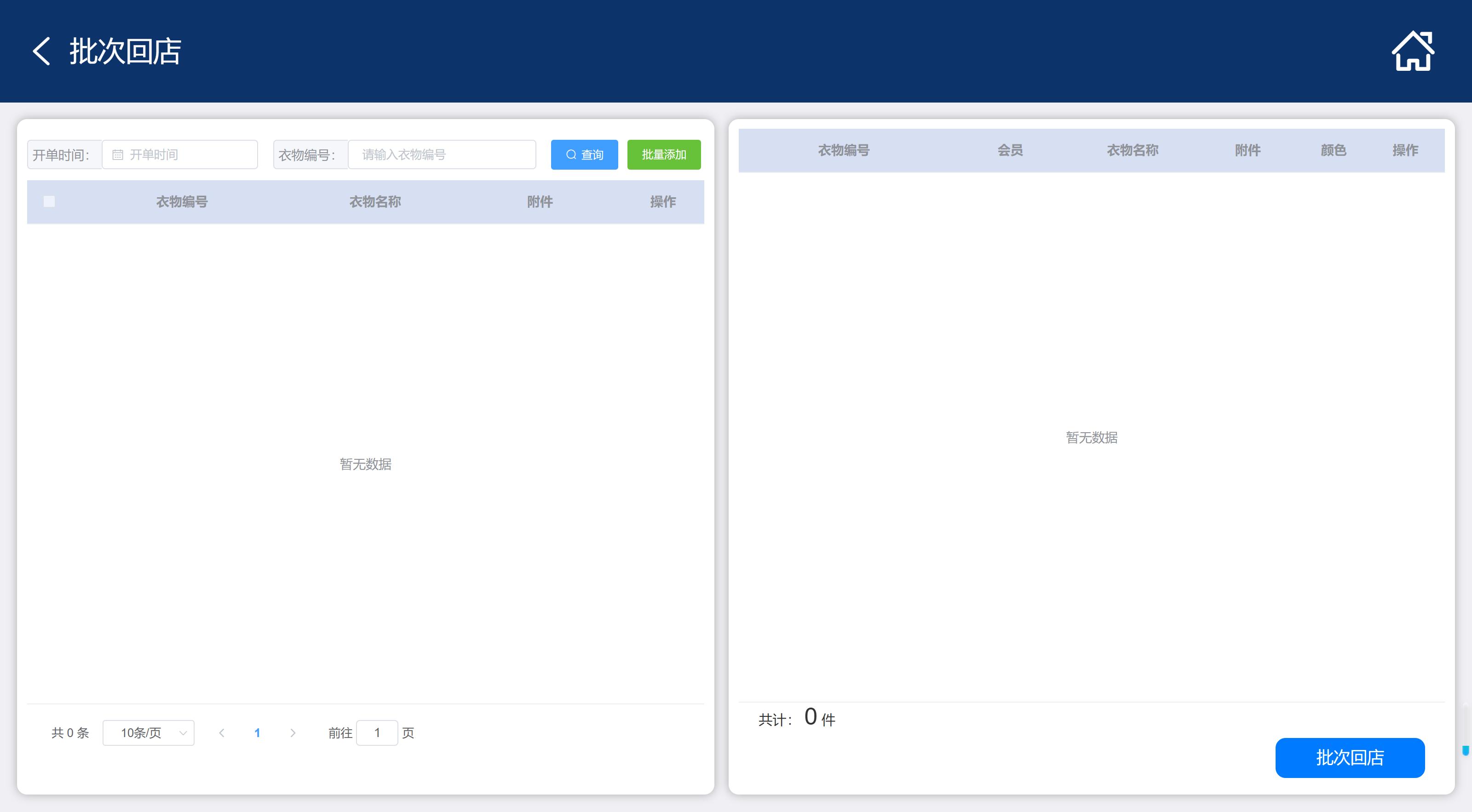Select page number 1 in pagination
The height and width of the screenshot is (812, 1472).
tap(257, 732)
